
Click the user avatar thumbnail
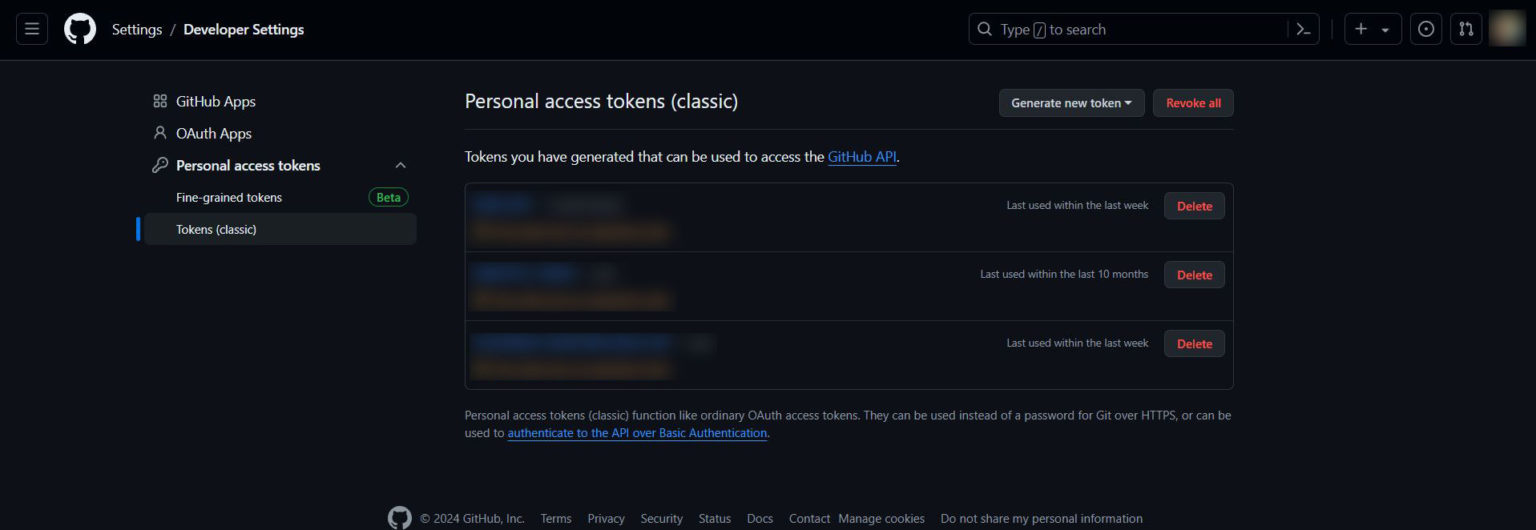[1506, 29]
